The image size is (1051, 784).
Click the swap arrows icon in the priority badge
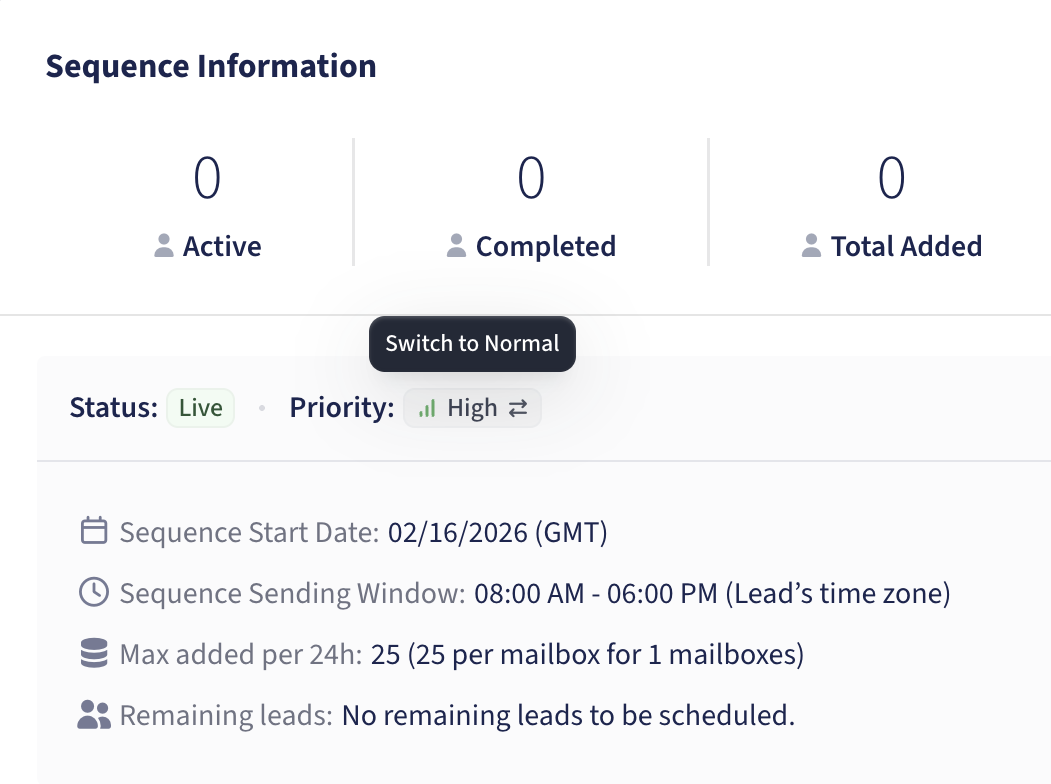pos(517,409)
